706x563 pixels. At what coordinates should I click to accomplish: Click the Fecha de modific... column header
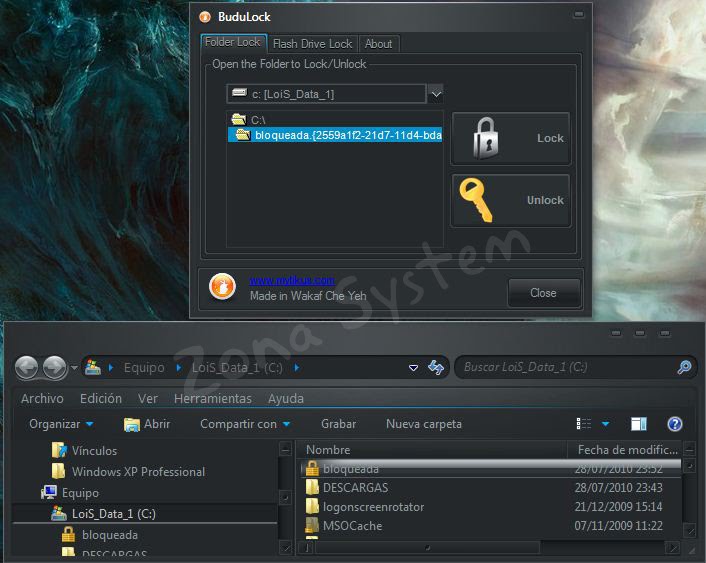pos(625,449)
